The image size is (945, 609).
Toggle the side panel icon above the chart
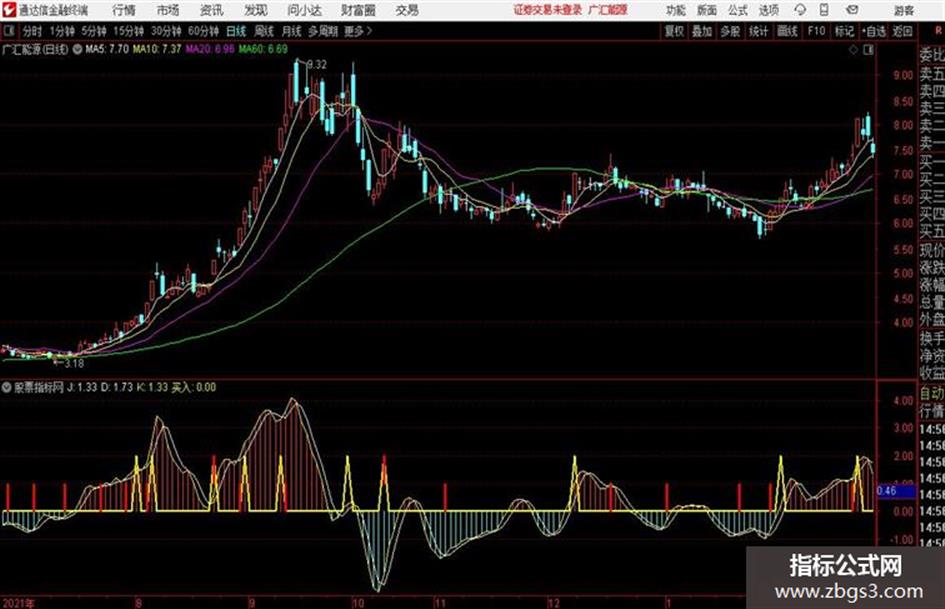(868, 50)
